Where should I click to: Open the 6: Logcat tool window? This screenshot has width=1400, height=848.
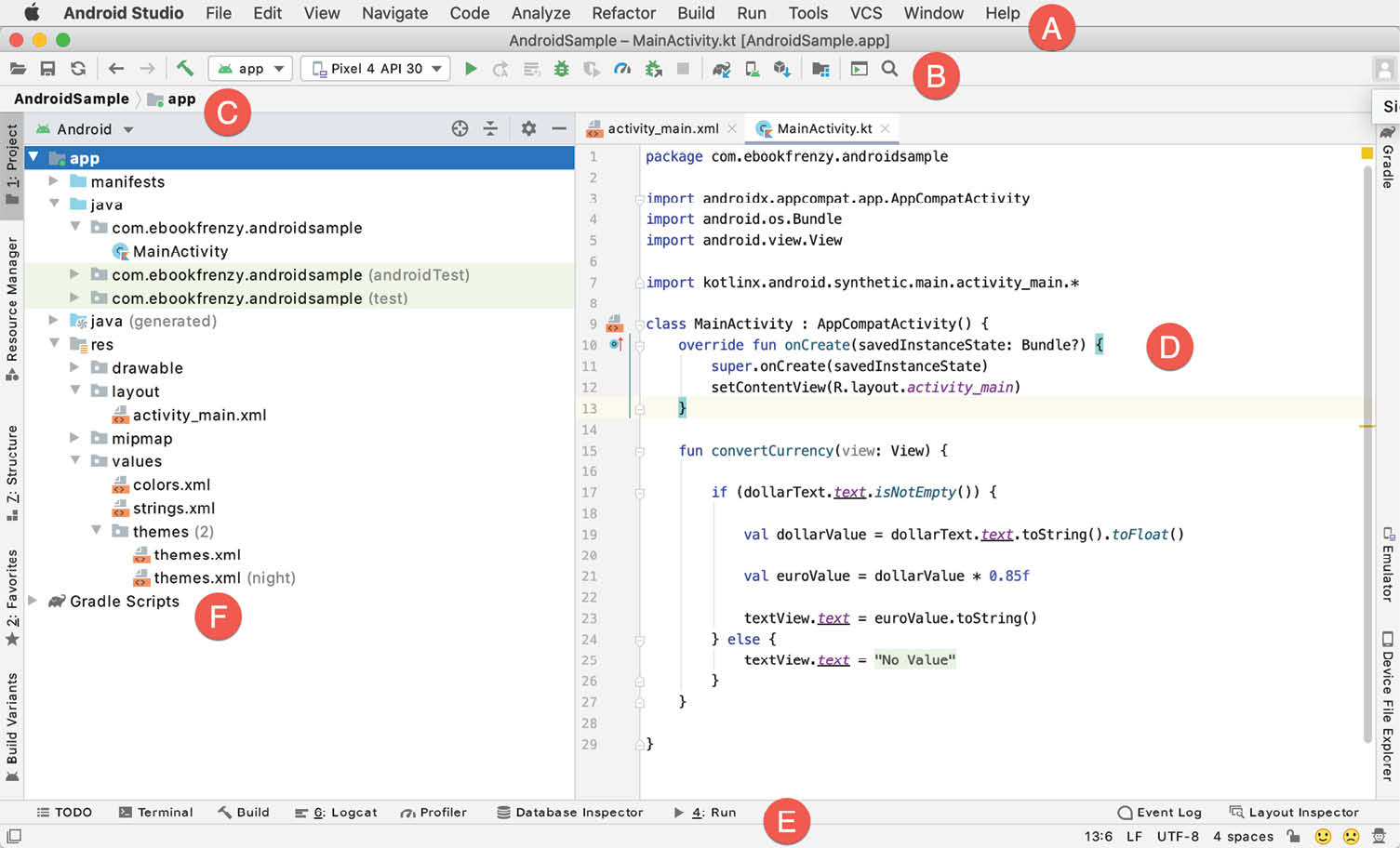[336, 813]
